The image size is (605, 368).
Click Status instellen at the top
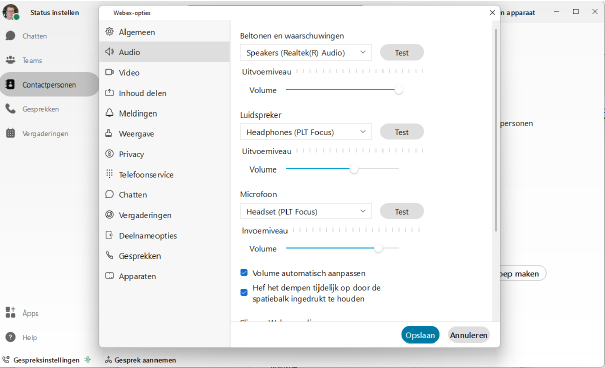pos(54,12)
